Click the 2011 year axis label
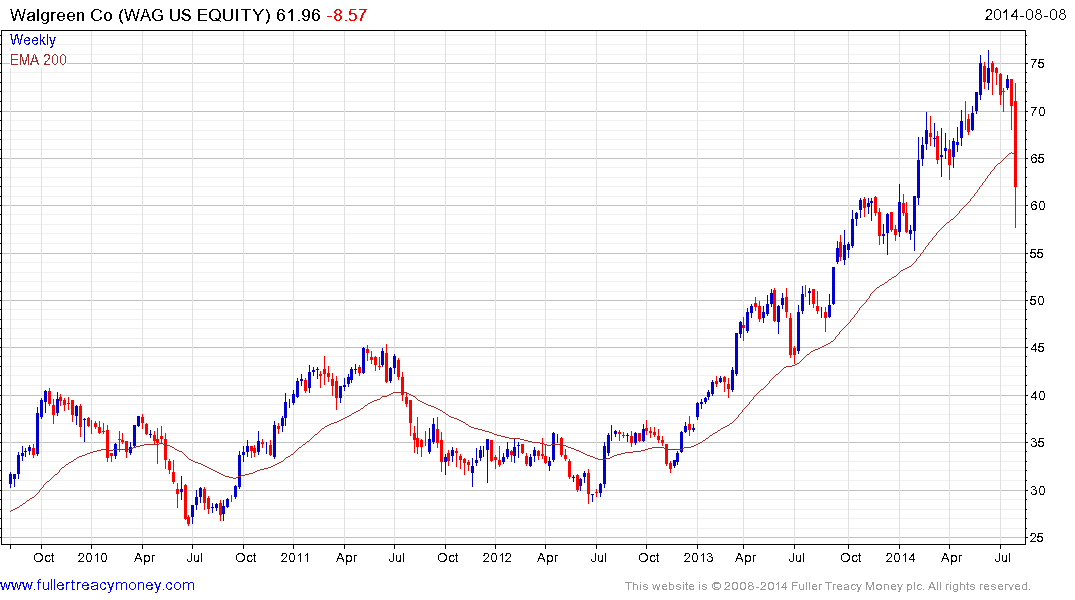Screen dimensions: 1075x600 point(295,557)
